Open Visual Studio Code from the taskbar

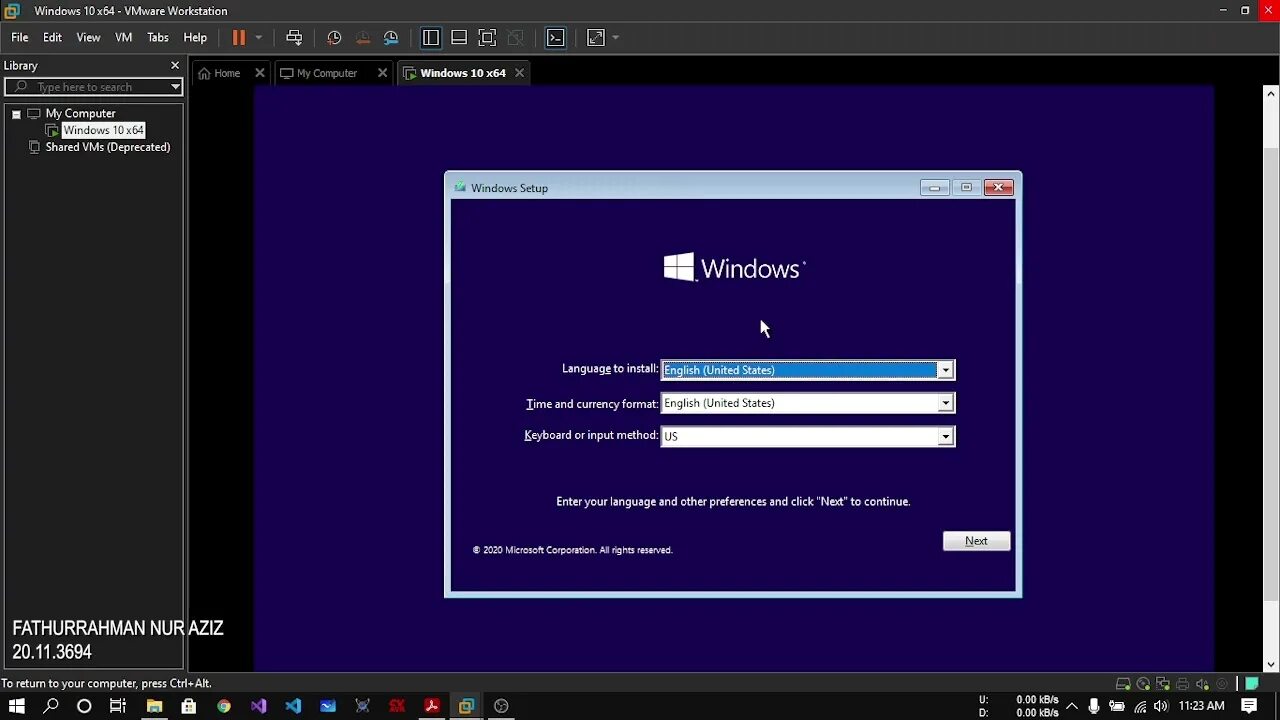(293, 706)
